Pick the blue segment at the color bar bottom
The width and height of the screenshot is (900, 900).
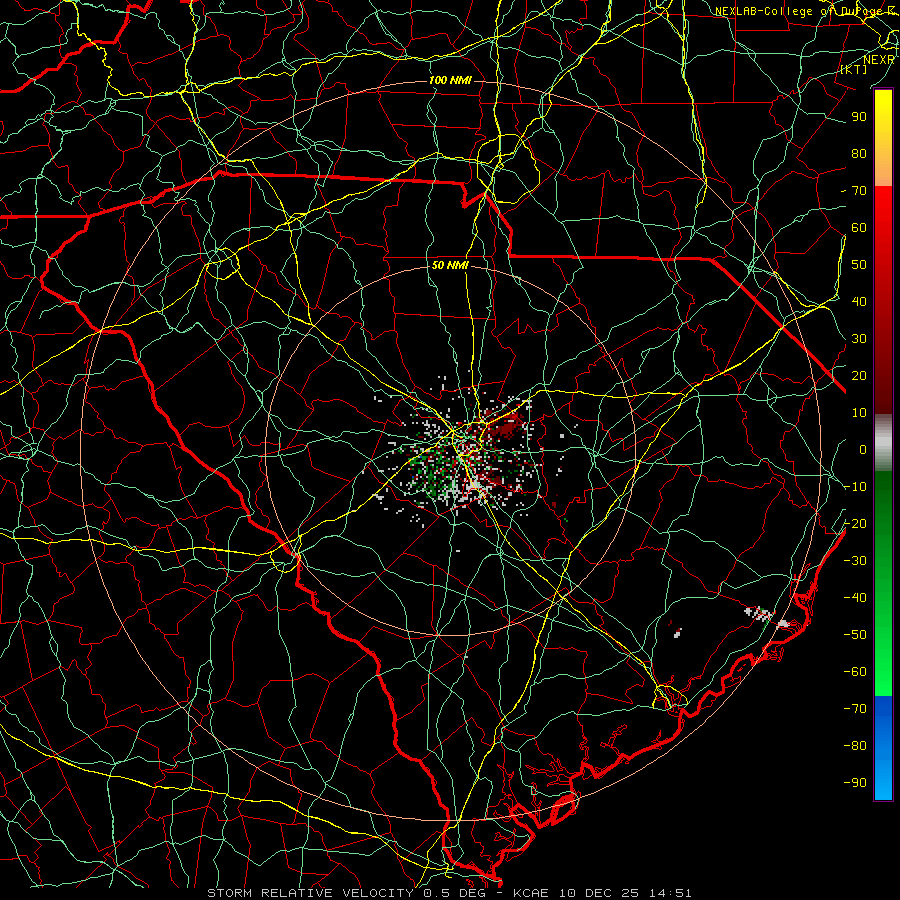pos(883,747)
